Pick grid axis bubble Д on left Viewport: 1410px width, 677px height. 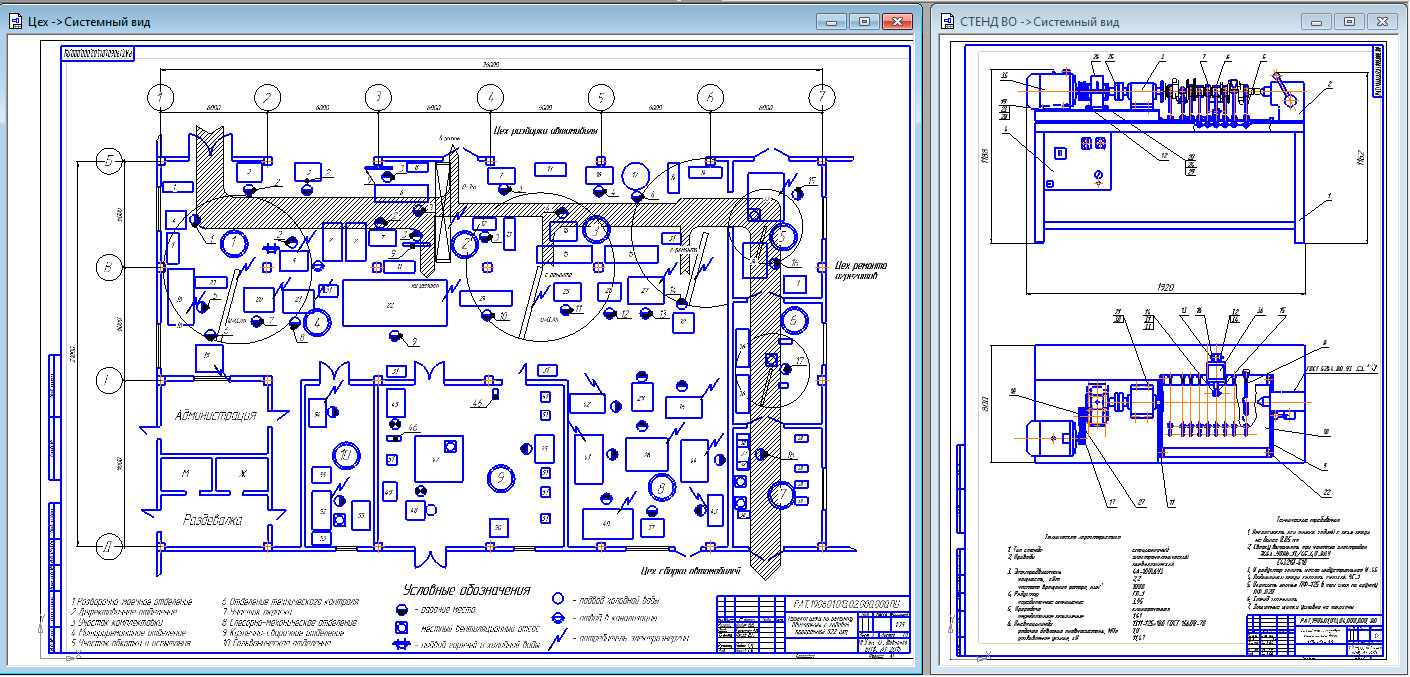pos(110,546)
